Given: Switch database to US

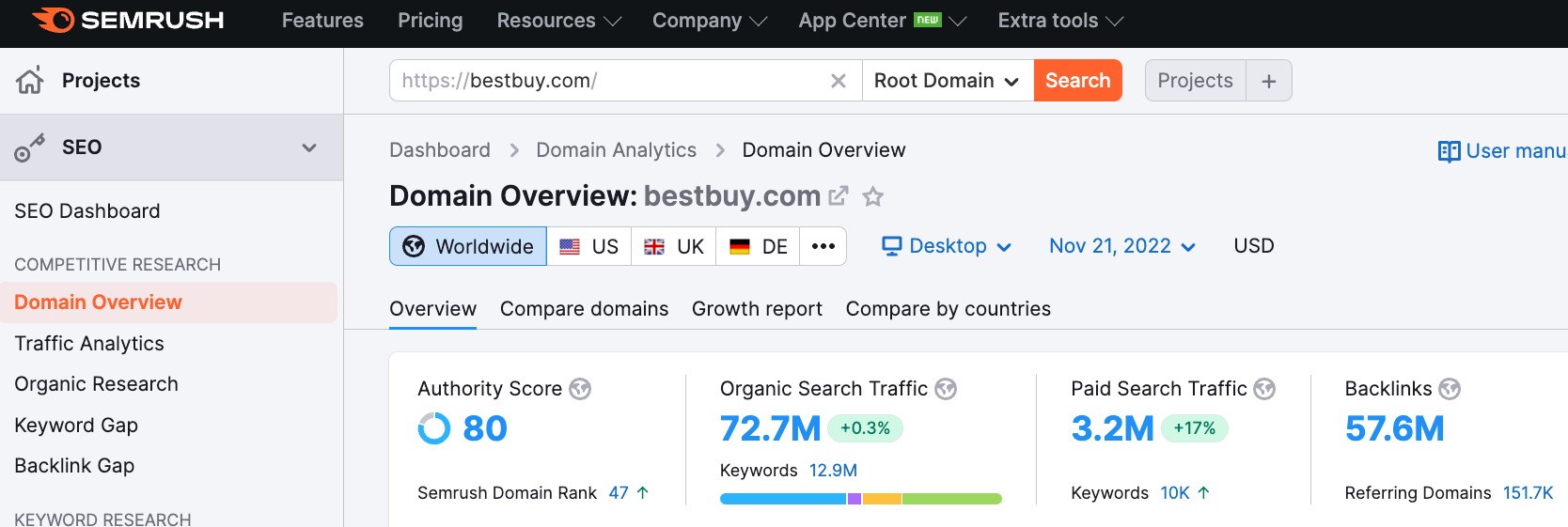Looking at the screenshot, I should (x=589, y=246).
